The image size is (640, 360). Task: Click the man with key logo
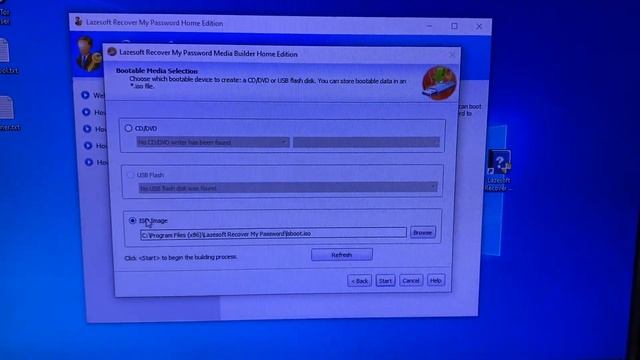88,54
